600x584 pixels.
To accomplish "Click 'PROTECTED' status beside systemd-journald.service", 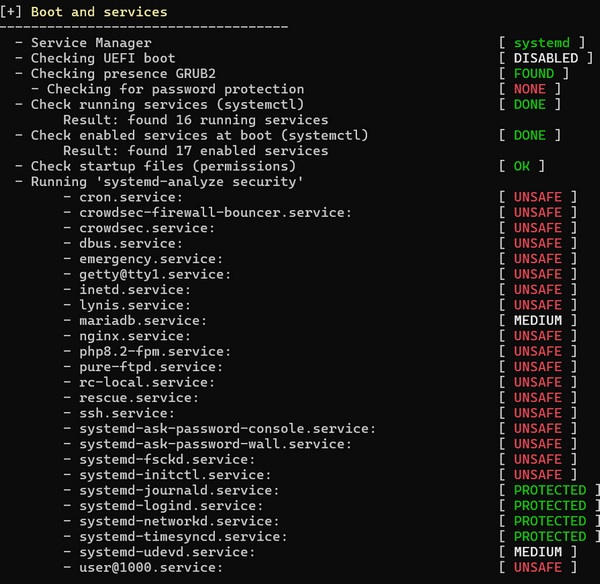I will 549,490.
